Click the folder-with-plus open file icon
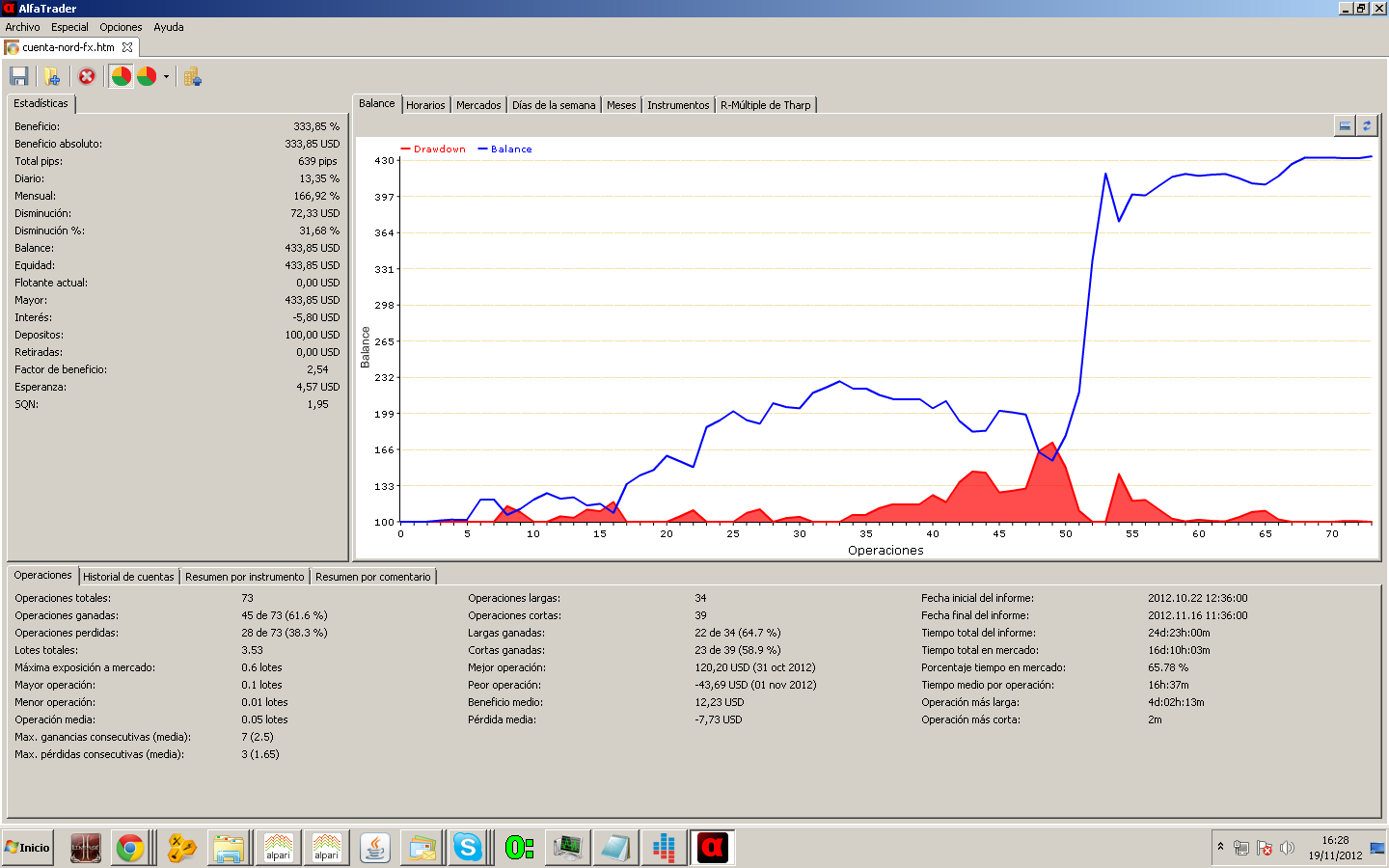 click(51, 76)
